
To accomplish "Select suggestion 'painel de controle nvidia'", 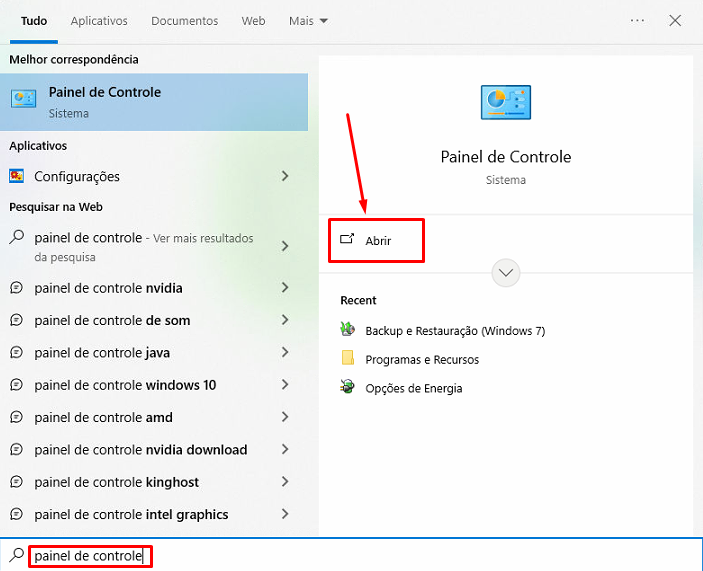I will coord(154,288).
